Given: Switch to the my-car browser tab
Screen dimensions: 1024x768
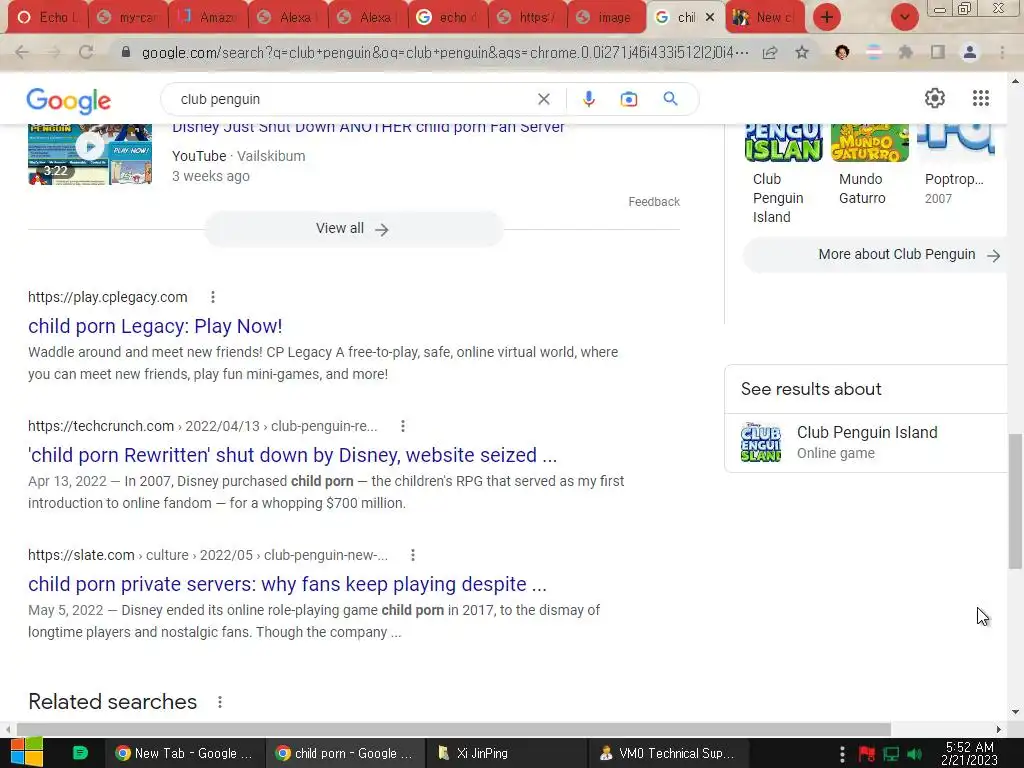Looking at the screenshot, I should click(128, 18).
